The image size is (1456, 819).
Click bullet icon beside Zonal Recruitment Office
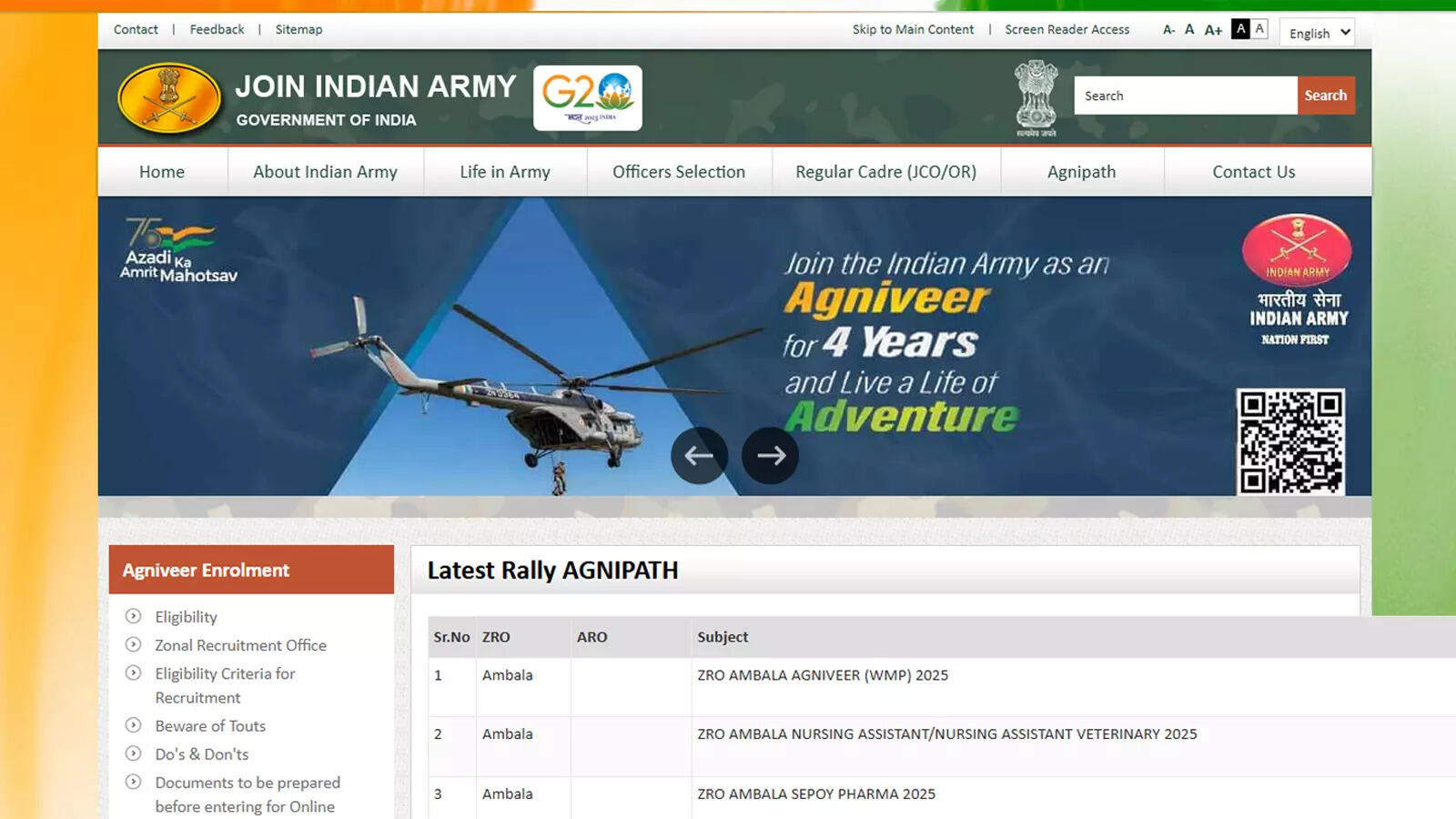[133, 644]
